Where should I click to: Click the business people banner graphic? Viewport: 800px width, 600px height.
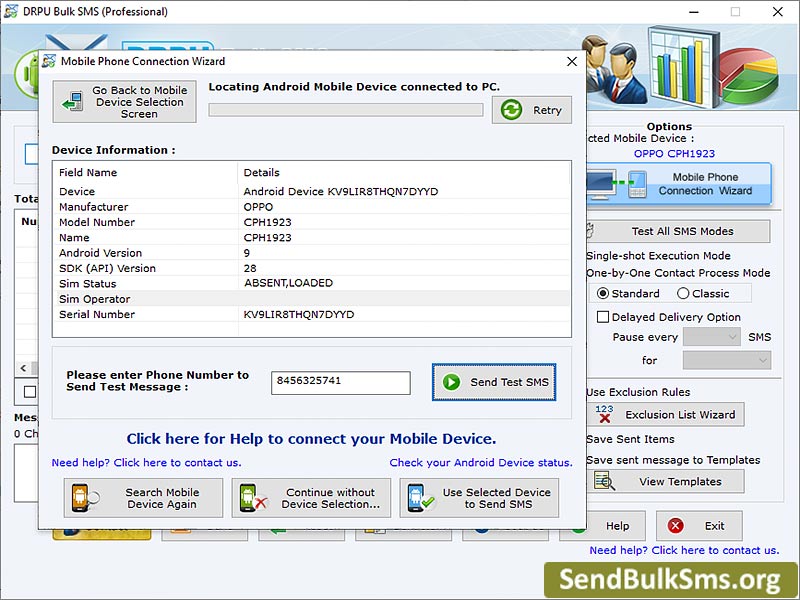[614, 69]
